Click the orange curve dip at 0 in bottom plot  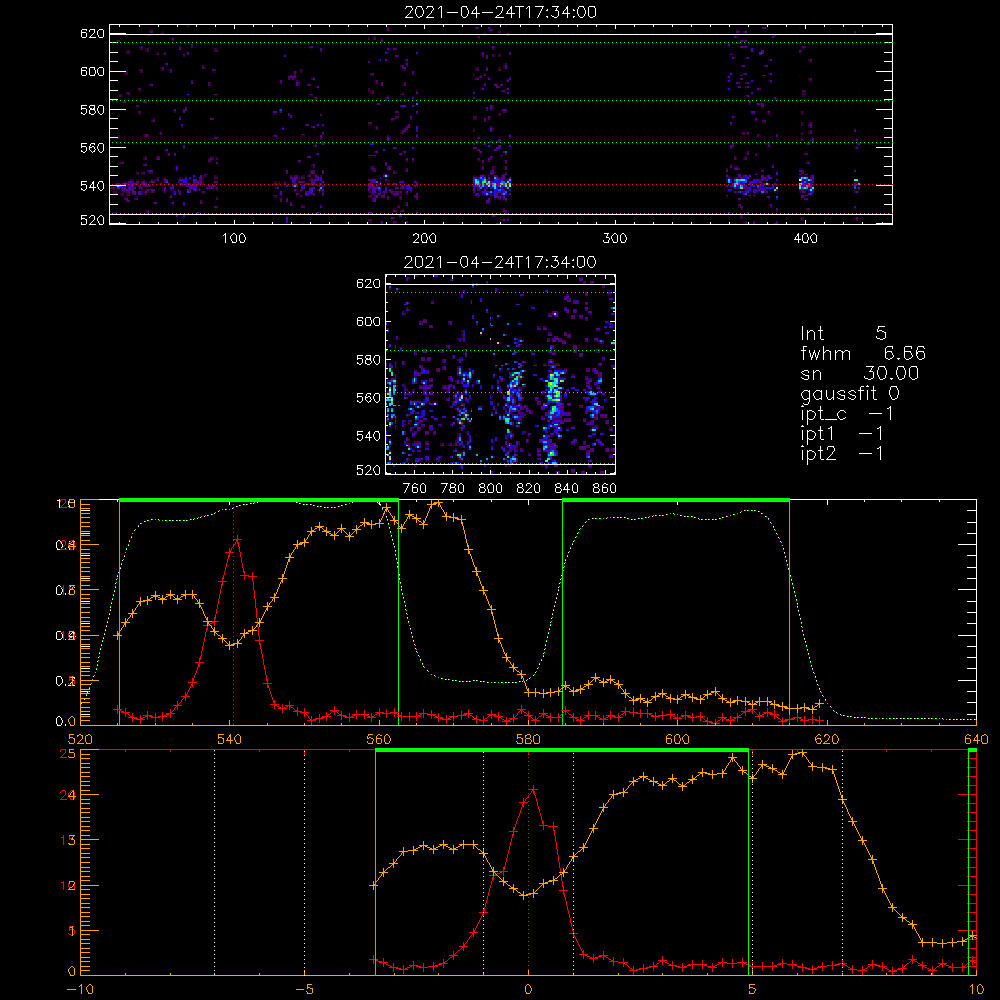pyautogui.click(x=526, y=895)
